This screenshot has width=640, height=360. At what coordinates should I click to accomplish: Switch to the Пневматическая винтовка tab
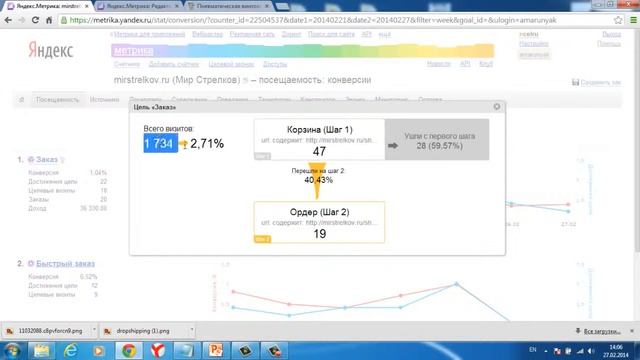(229, 6)
